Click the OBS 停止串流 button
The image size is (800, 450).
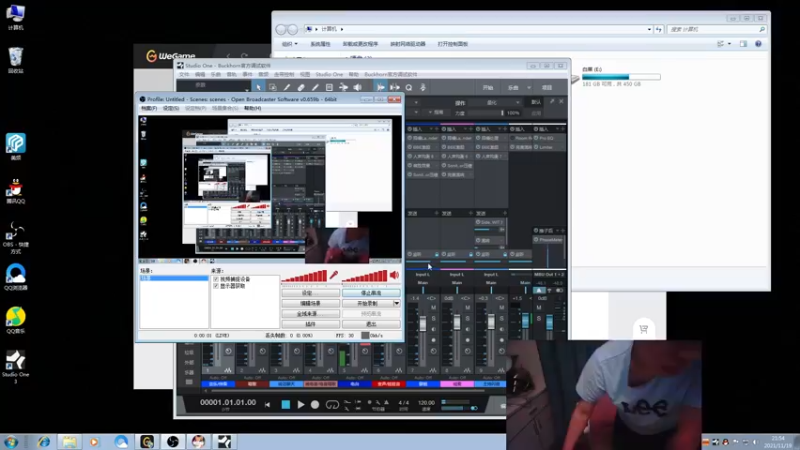click(371, 293)
